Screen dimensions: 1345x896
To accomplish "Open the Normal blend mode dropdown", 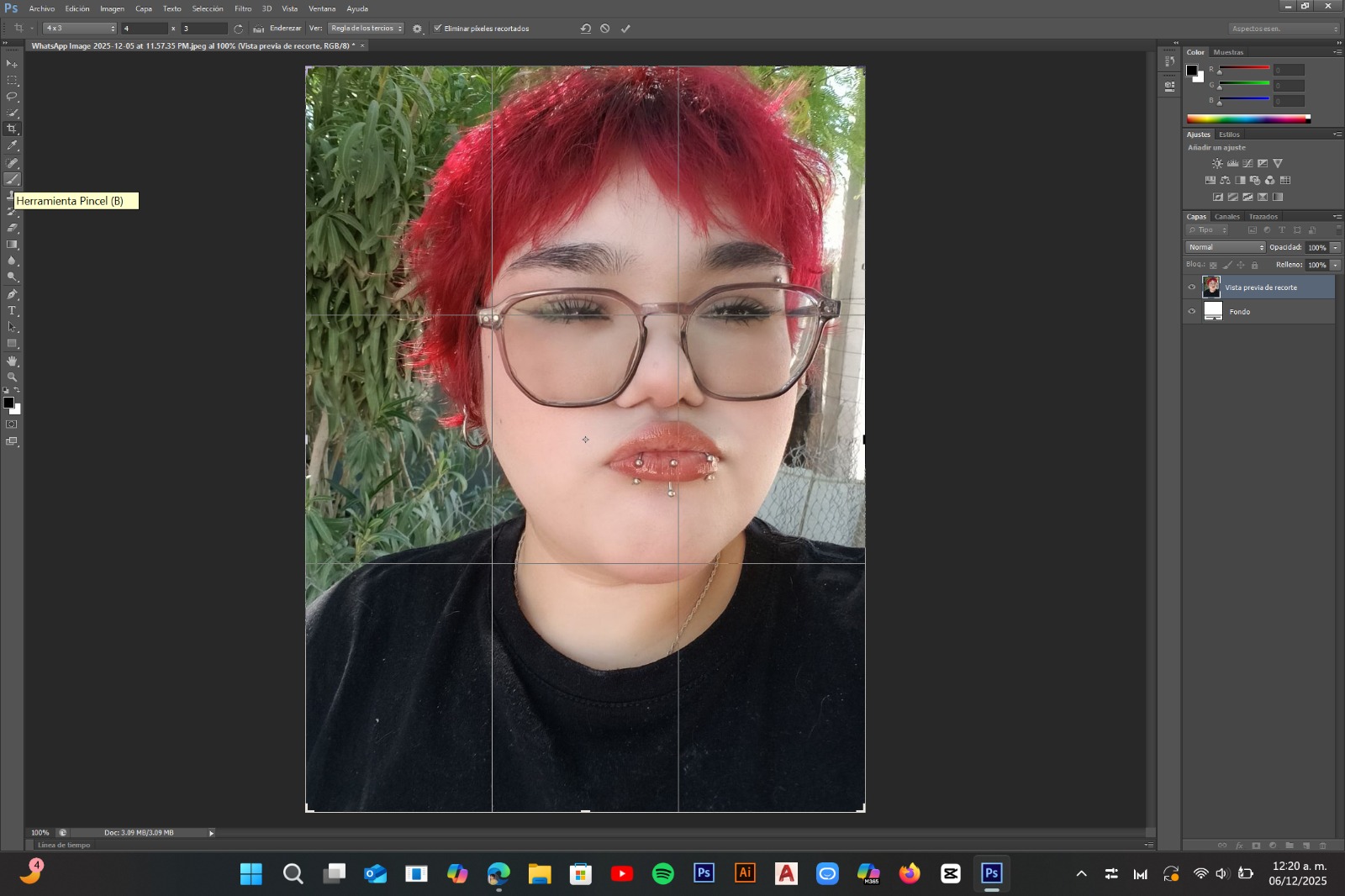I will tap(1225, 247).
